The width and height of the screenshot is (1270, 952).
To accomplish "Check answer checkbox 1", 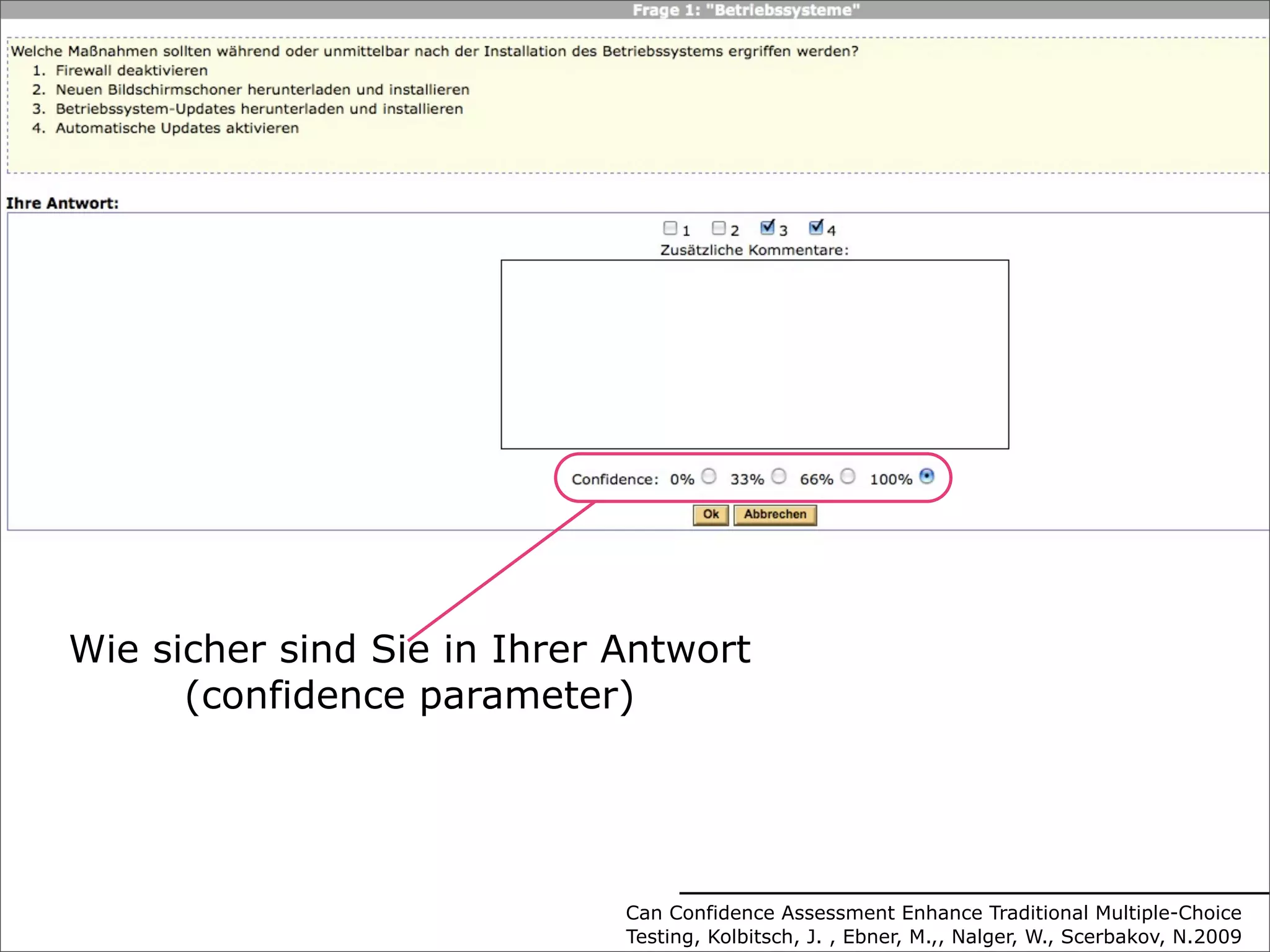I will click(670, 229).
